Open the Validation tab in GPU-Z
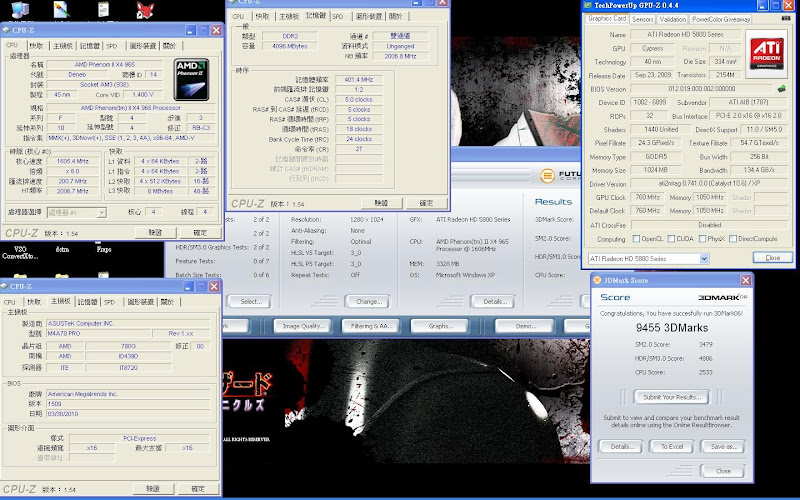This screenshot has height=500, width=800. click(672, 19)
